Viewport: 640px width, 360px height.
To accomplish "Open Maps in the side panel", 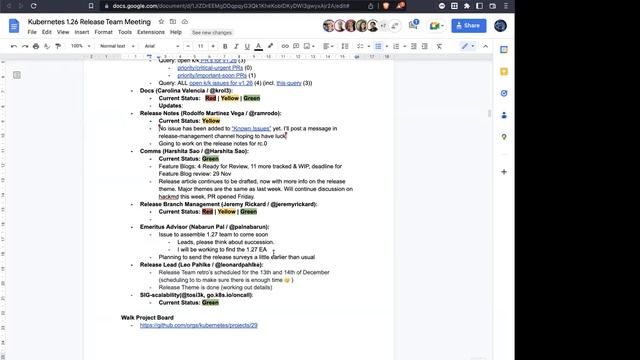I will click(x=504, y=137).
